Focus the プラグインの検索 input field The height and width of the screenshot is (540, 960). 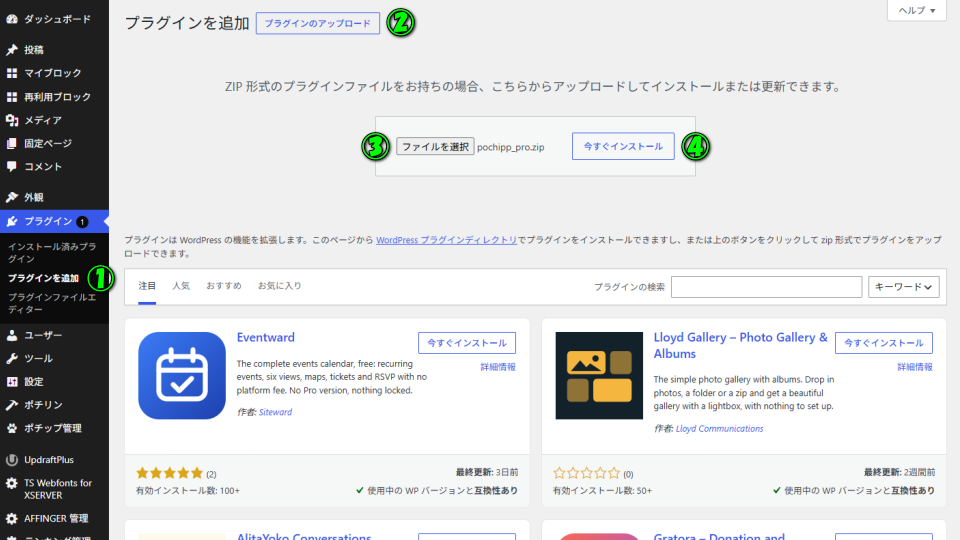pyautogui.click(x=766, y=287)
